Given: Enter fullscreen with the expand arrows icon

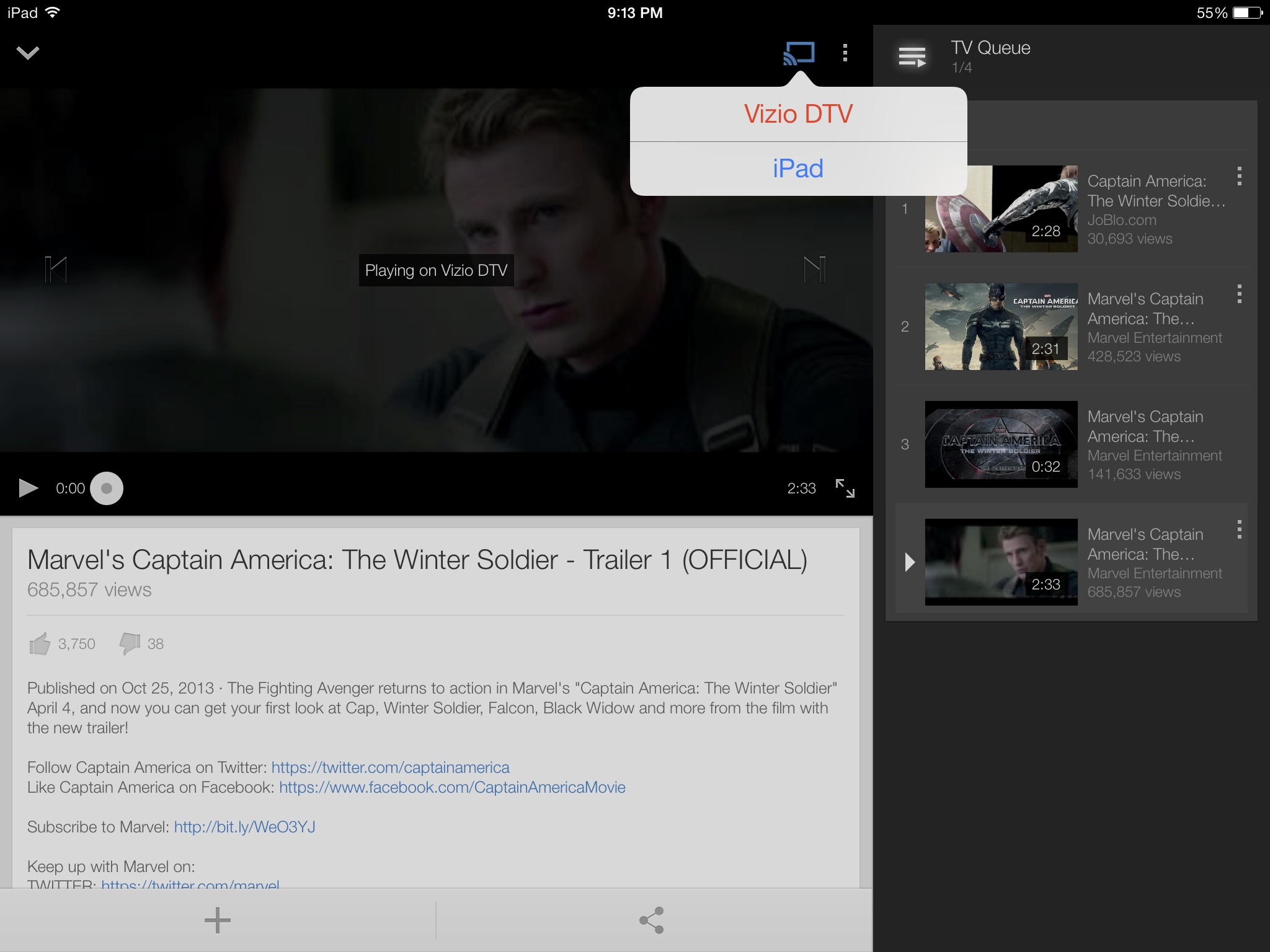Looking at the screenshot, I should coord(845,488).
